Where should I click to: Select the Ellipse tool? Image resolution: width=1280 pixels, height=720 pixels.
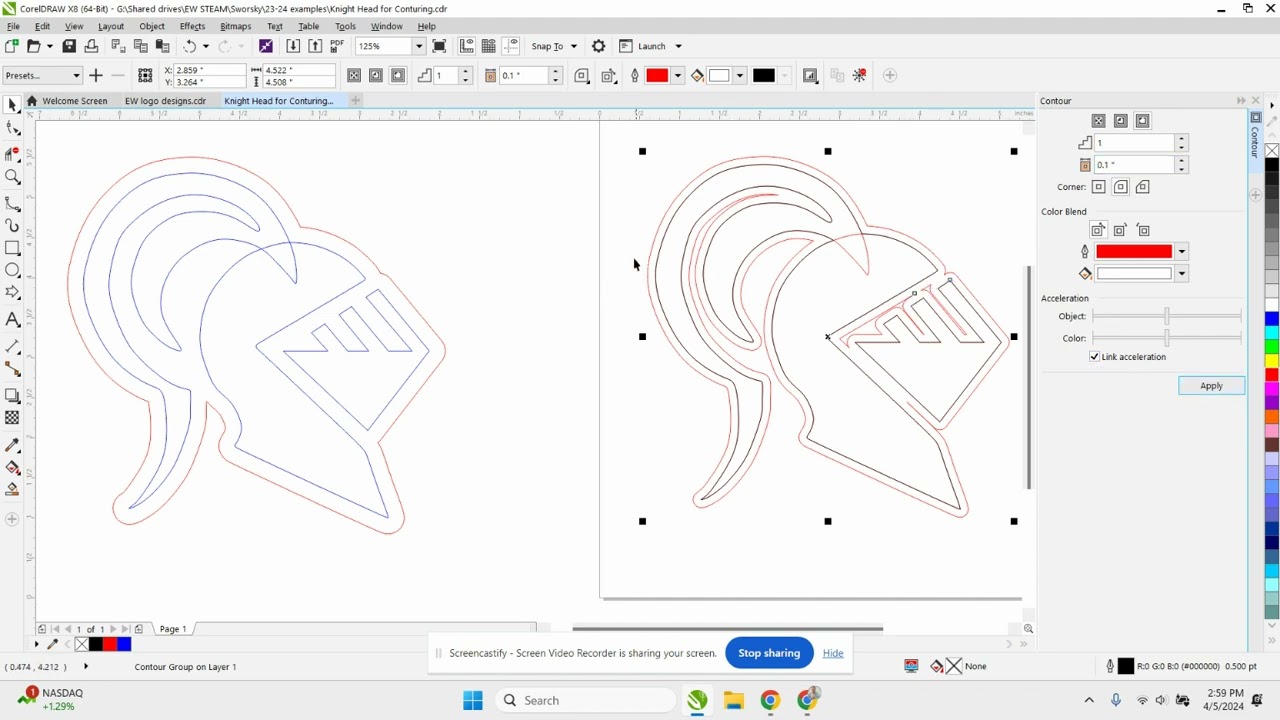12,270
